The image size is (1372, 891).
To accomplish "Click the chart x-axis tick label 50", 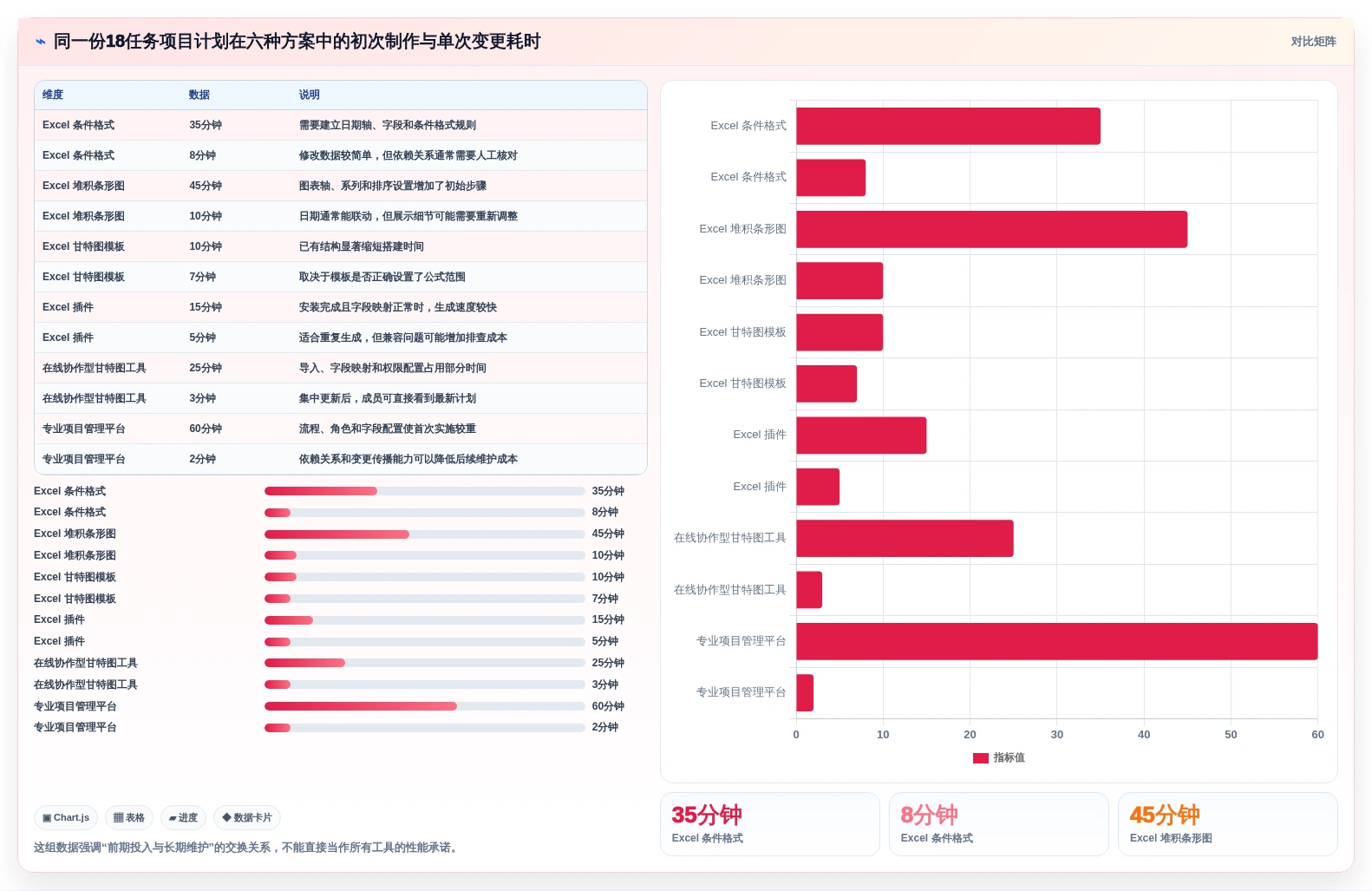I will click(x=1231, y=735).
